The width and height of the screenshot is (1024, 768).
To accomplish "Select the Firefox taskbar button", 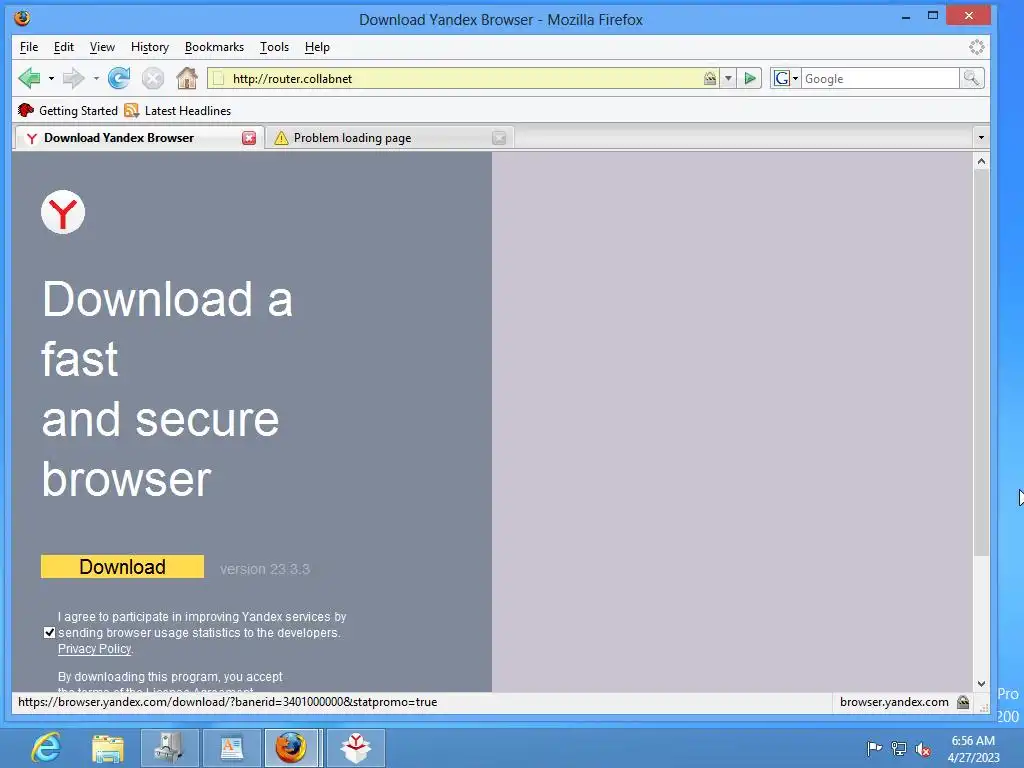I will 292,748.
